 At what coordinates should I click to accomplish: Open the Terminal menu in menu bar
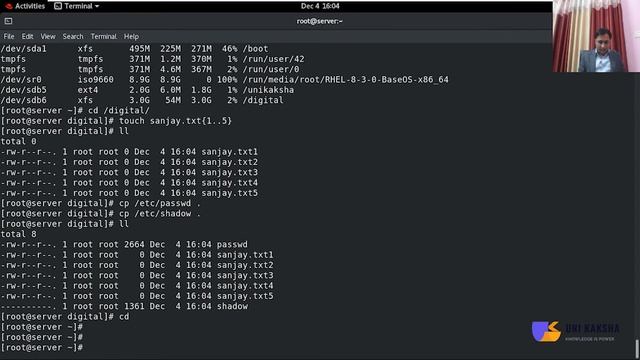pyautogui.click(x=103, y=36)
